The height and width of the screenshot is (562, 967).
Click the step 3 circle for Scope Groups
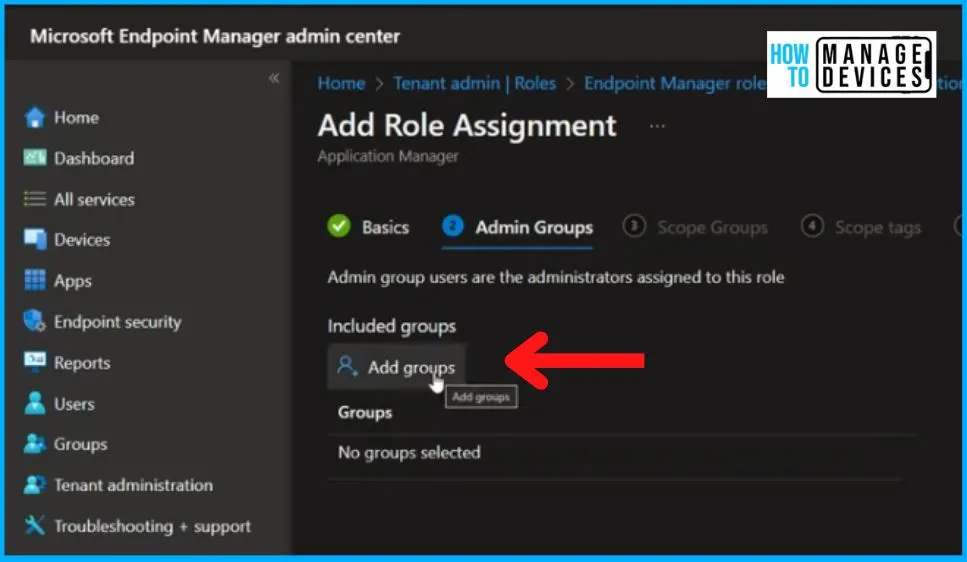coord(634,226)
